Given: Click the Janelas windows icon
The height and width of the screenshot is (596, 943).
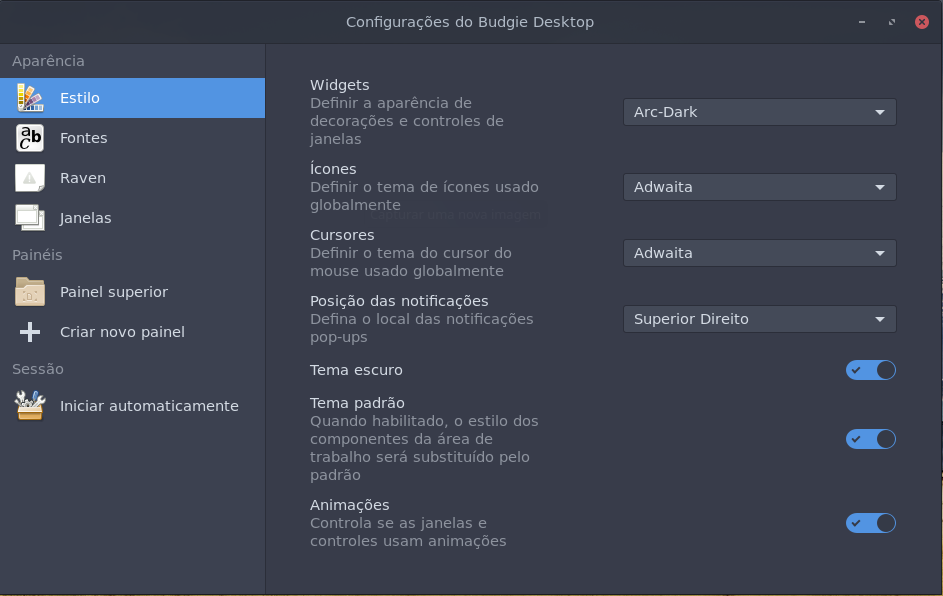Looking at the screenshot, I should tap(30, 218).
